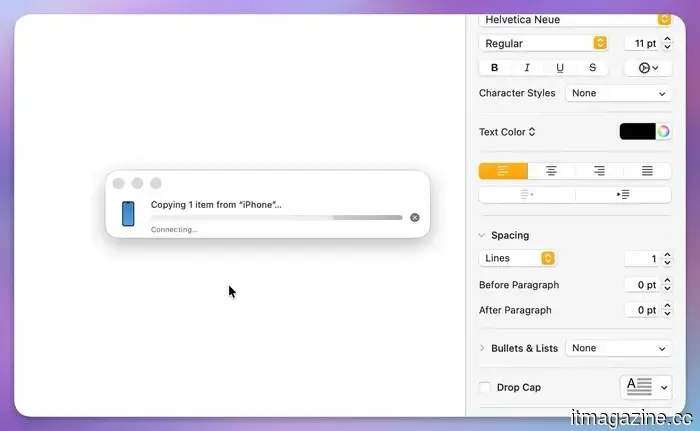700x431 pixels.
Task: Click Before Paragraph 0 pt field
Action: (x=642, y=285)
